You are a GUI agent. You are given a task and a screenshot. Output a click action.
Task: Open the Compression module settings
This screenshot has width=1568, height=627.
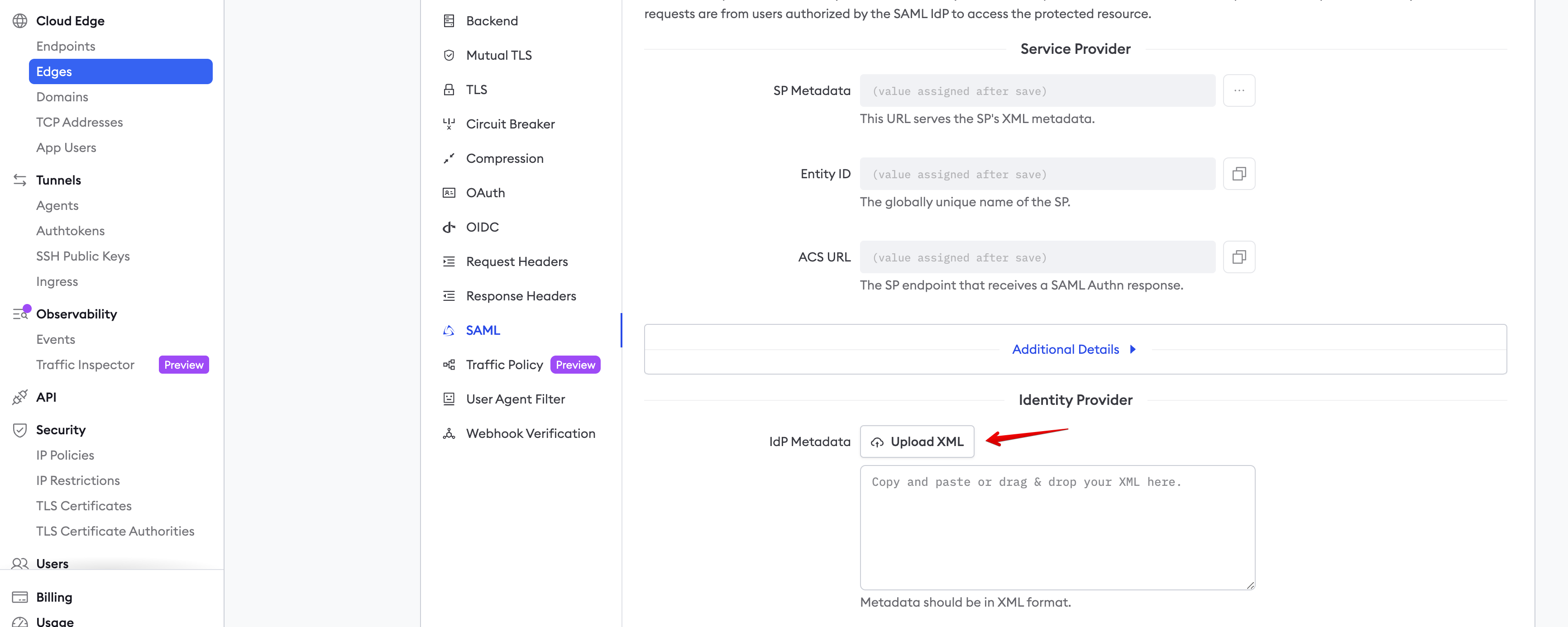[504, 159]
